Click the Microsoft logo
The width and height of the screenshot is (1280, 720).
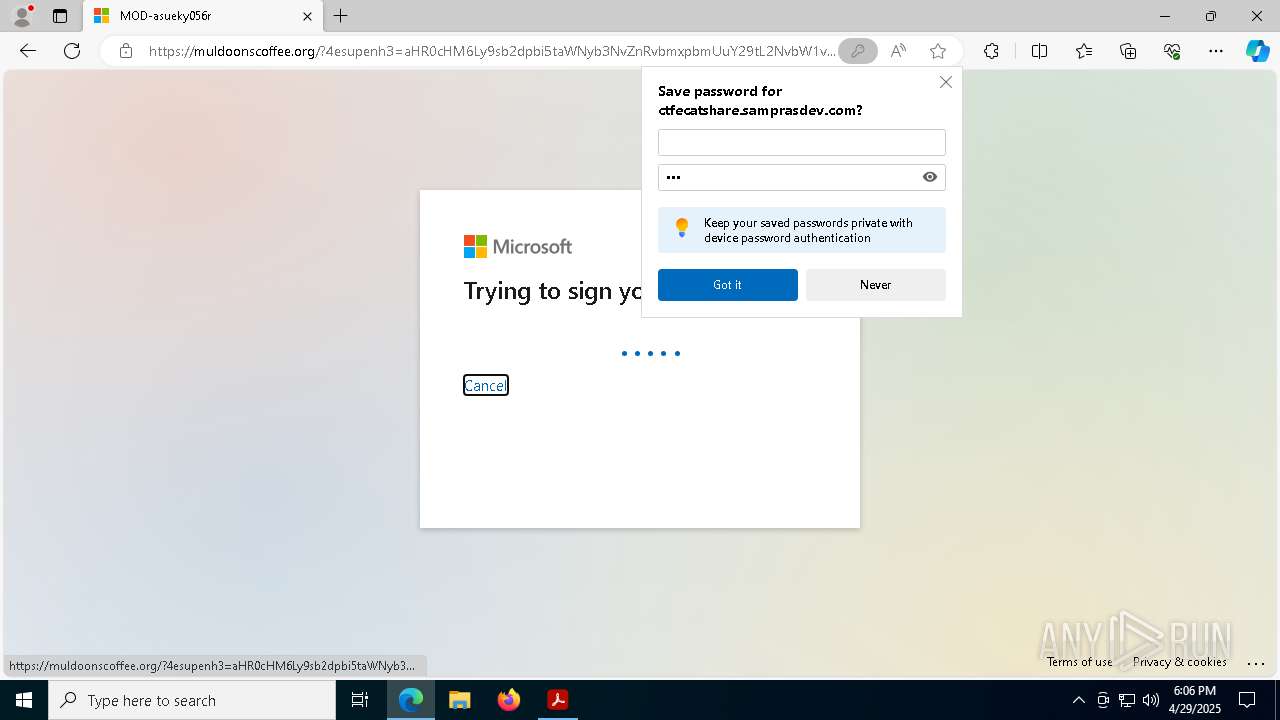(518, 247)
